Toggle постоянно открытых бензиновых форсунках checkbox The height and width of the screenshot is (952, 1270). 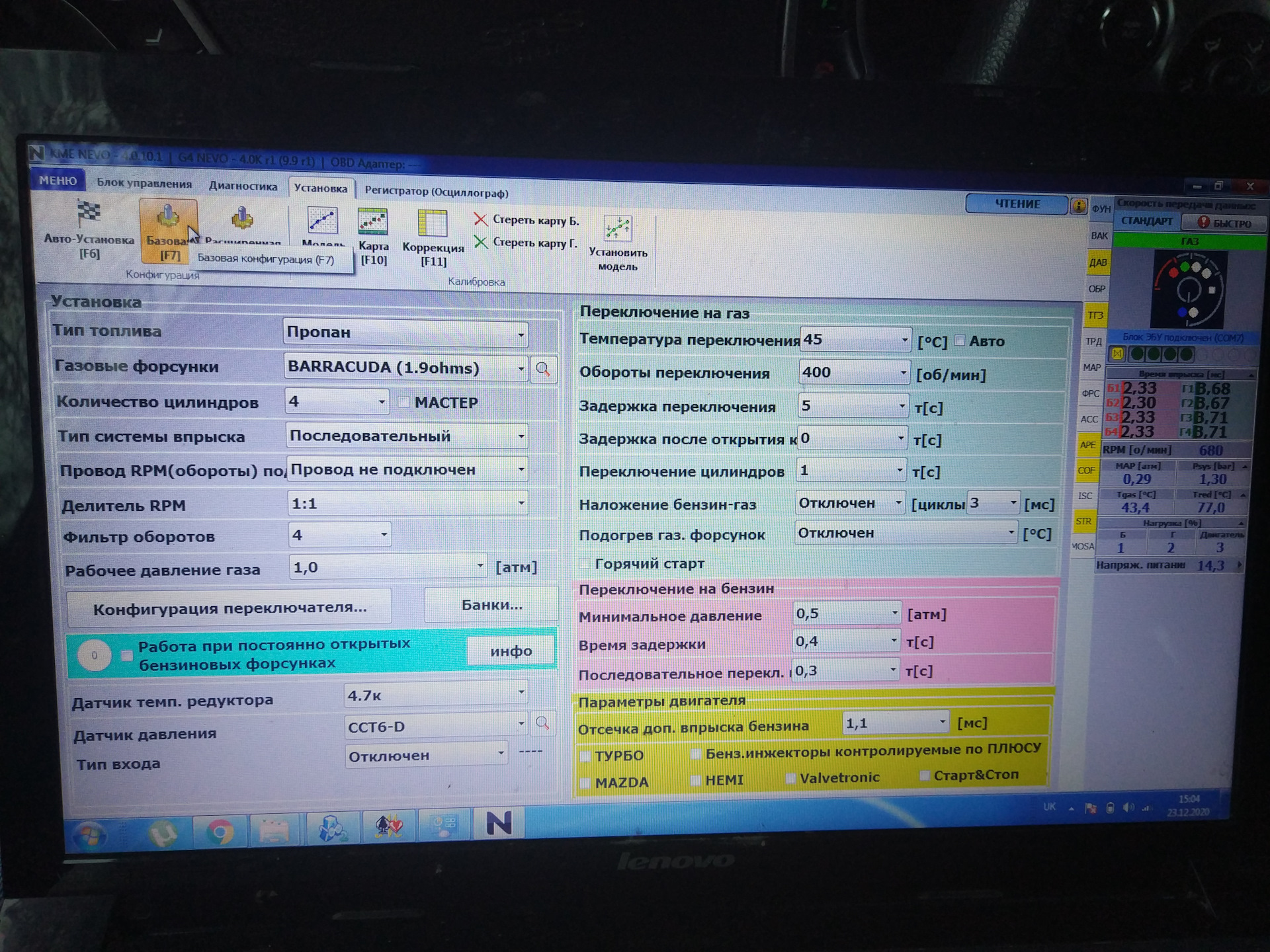click(x=126, y=655)
